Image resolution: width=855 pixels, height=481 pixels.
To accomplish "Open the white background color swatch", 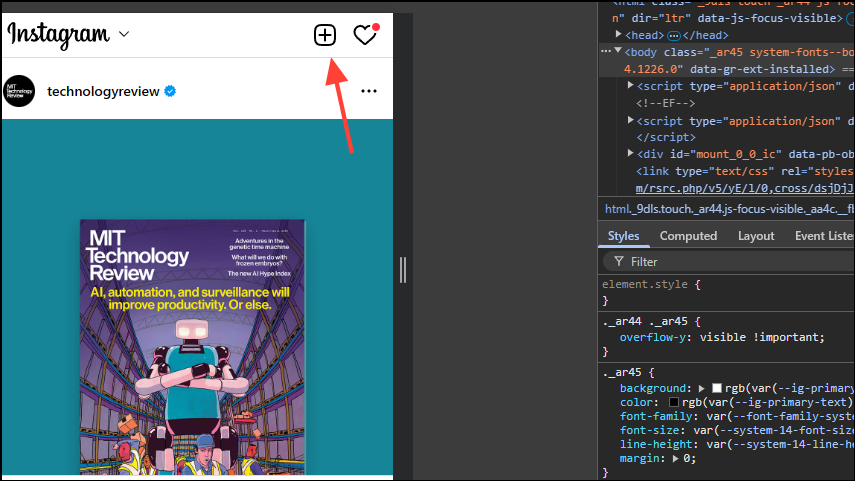I will (717, 388).
